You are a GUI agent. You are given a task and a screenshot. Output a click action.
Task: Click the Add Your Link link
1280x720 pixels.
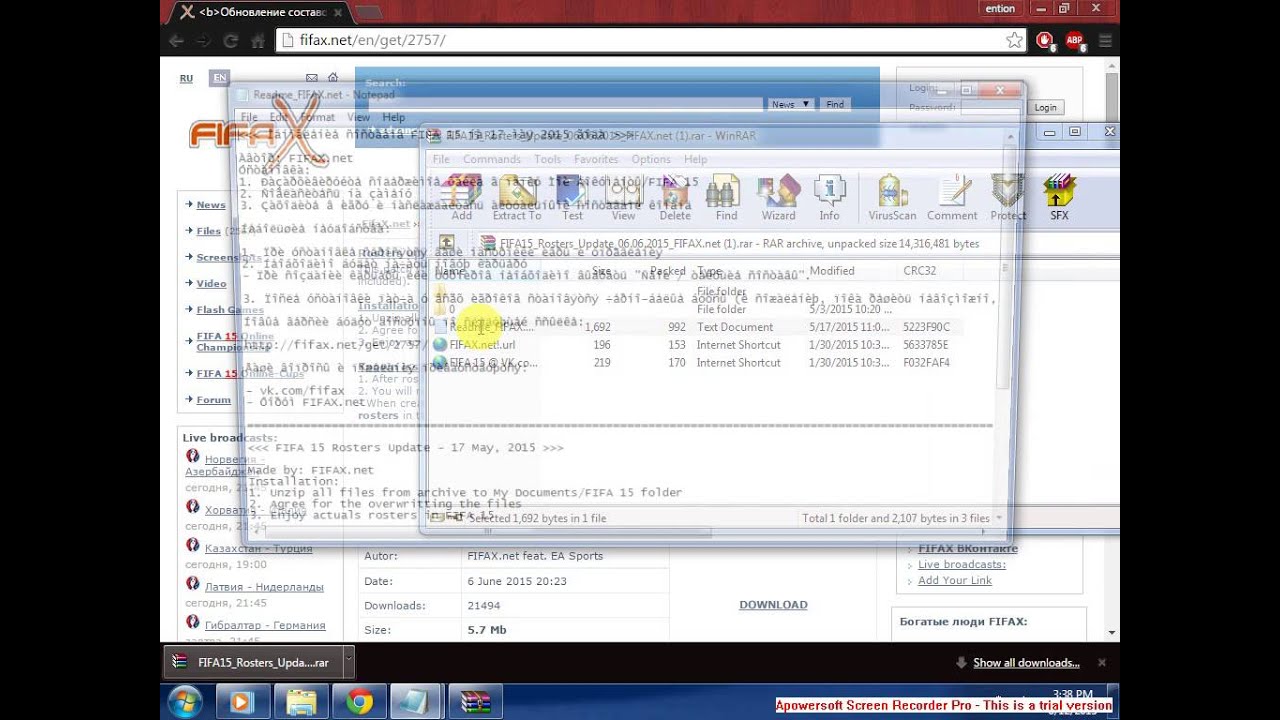click(x=955, y=580)
